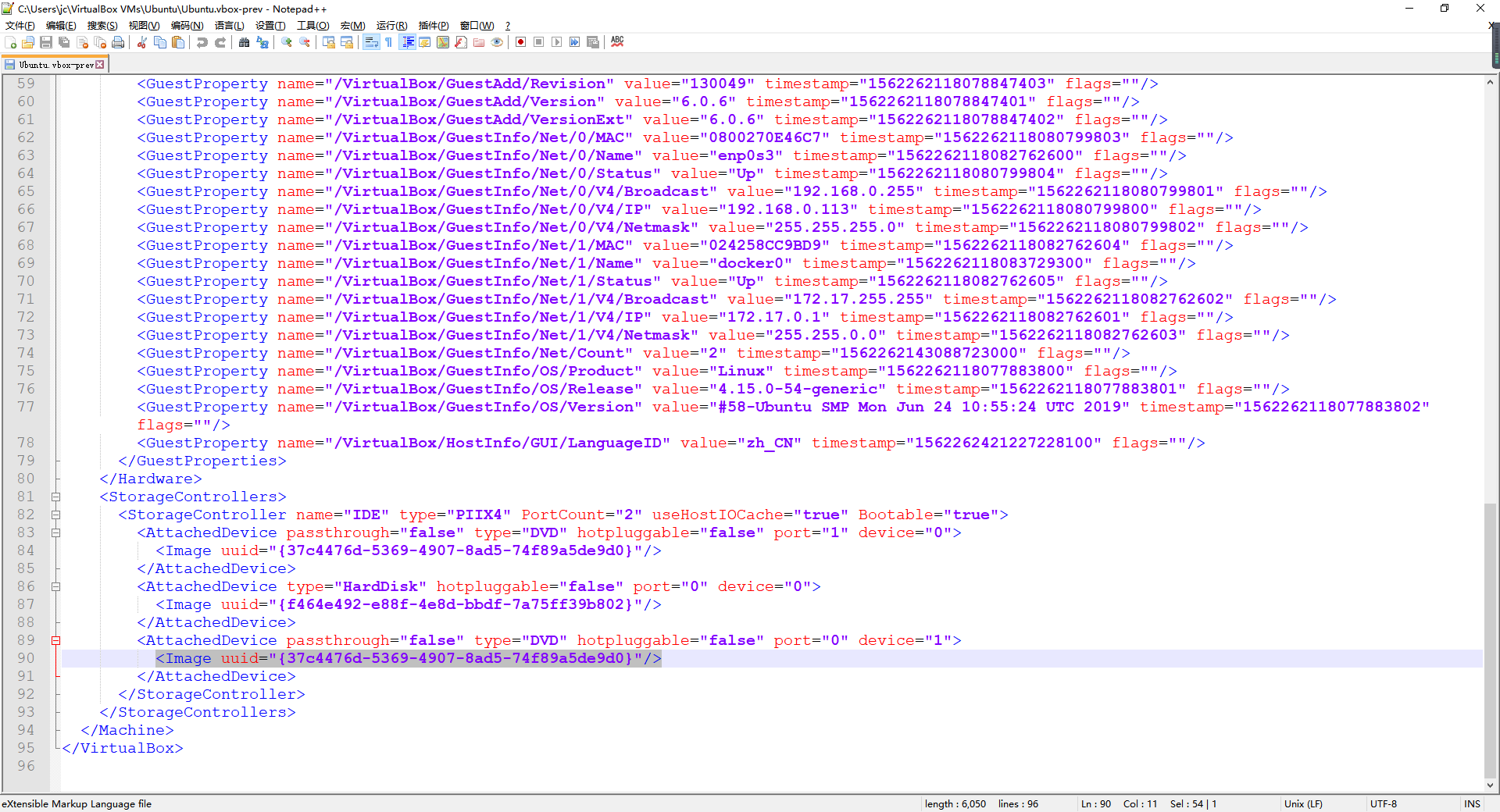Click the Zoom In magnifier icon
Viewport: 1500px width, 812px height.
(287, 42)
